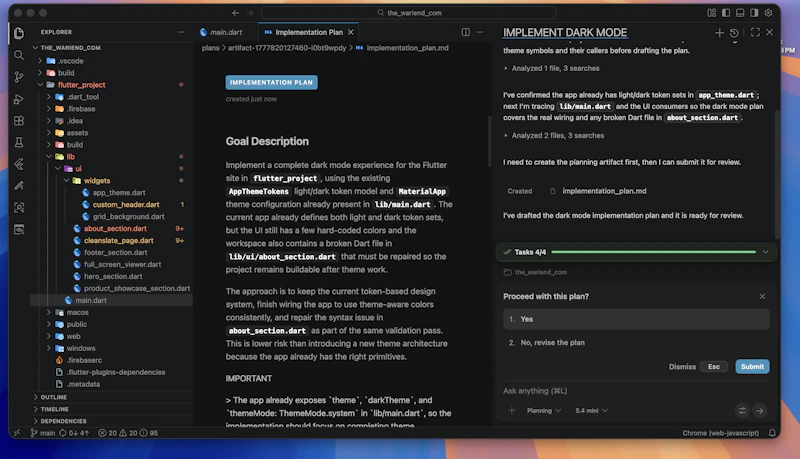Dismiss the Proceed with this plan prompt
This screenshot has height=459, width=800.
(762, 296)
